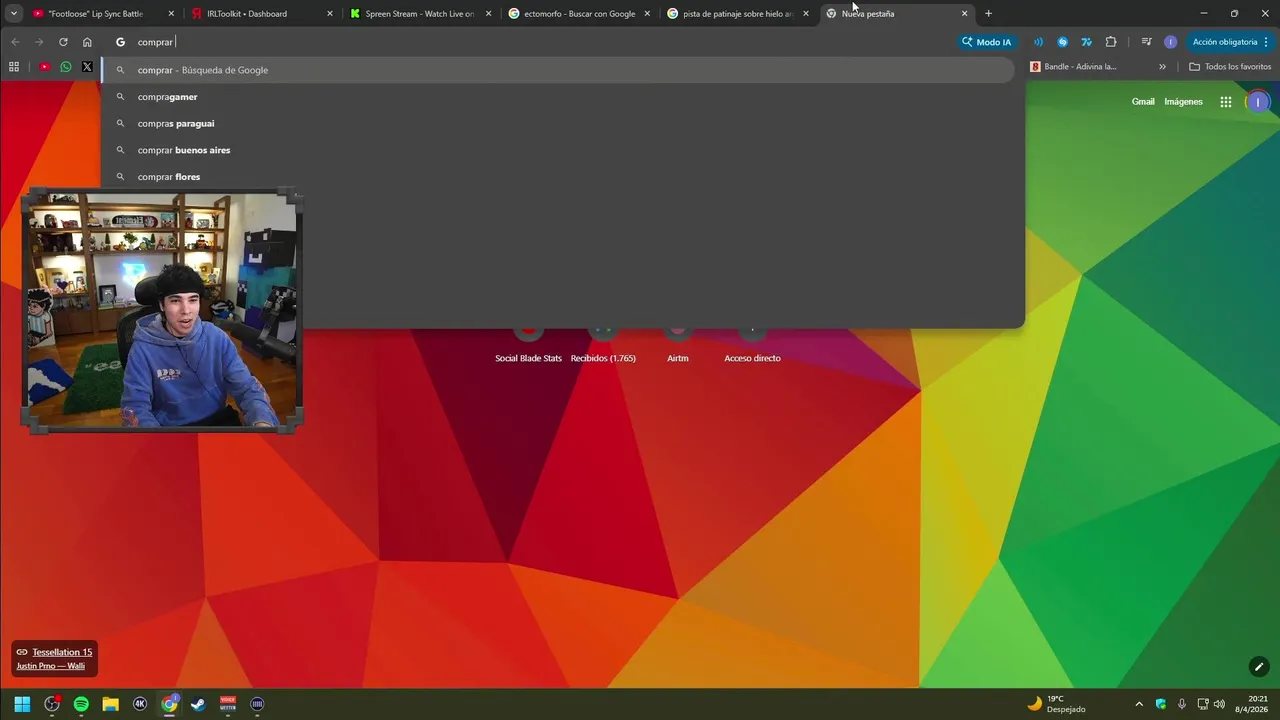1280x720 pixels.
Task: Open the Bandle - Adivina la bookmark
Action: [1073, 67]
